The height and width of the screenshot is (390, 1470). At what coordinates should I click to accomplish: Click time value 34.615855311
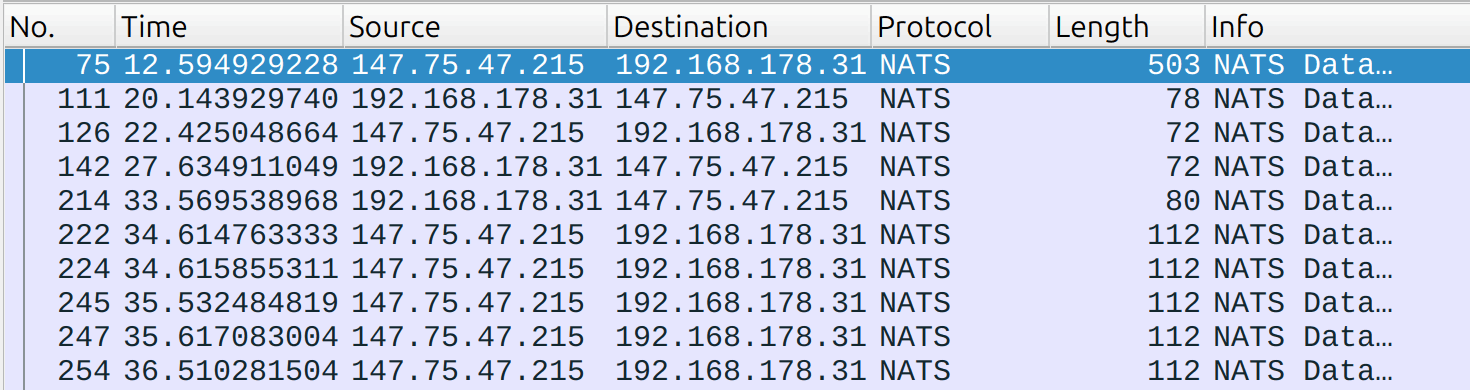(x=231, y=269)
